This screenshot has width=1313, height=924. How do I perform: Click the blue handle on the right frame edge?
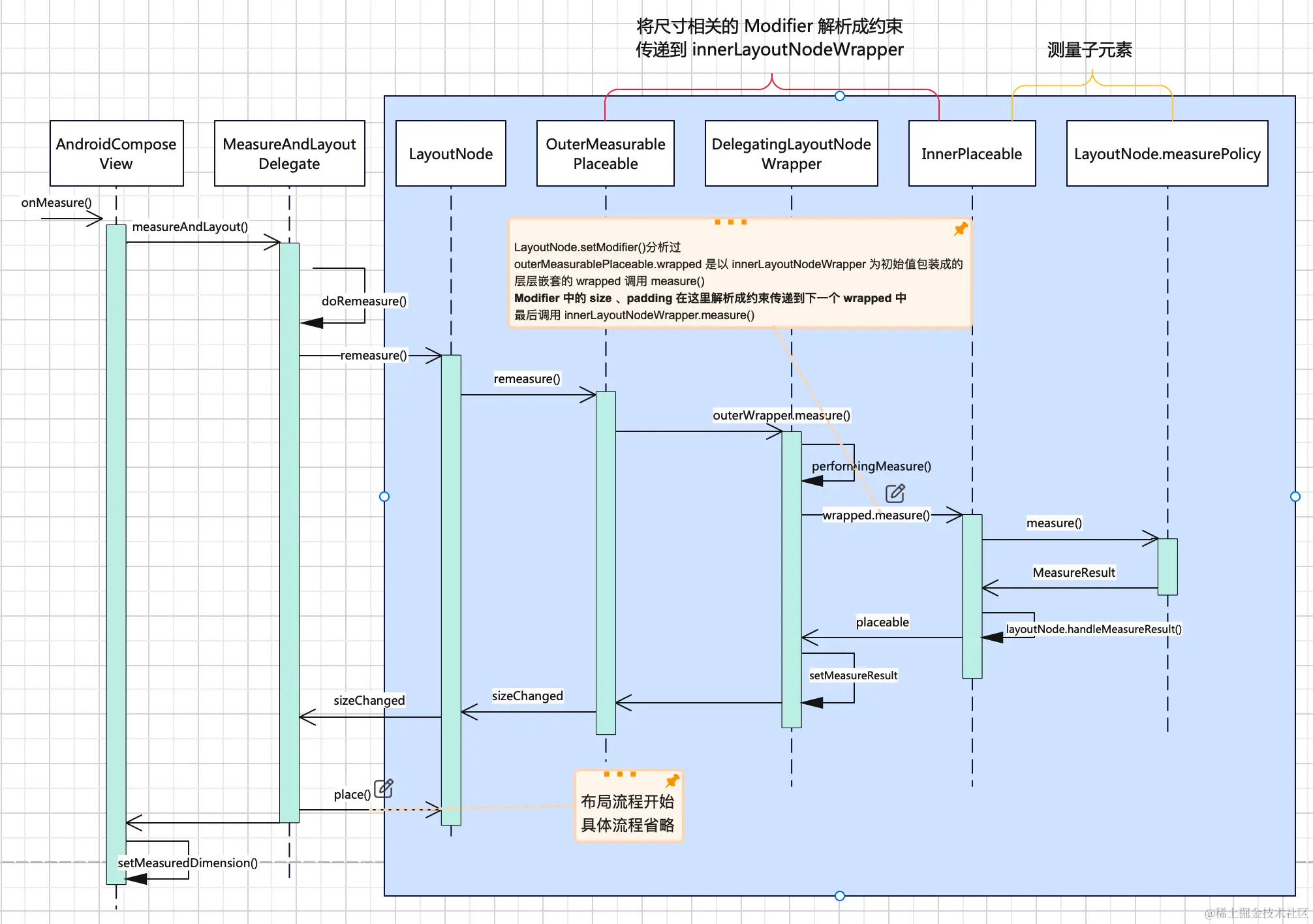(x=1295, y=497)
